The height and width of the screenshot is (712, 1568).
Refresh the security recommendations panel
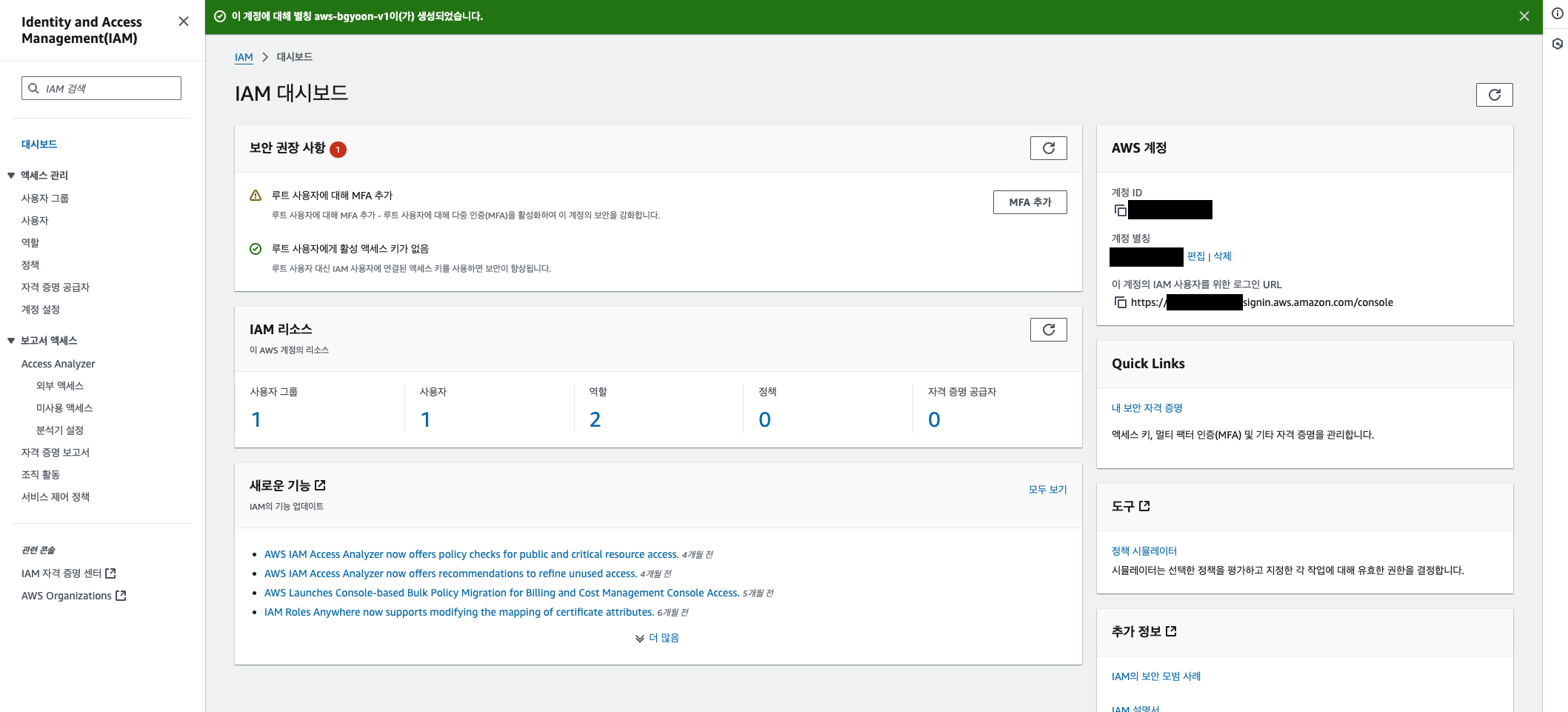(x=1048, y=148)
